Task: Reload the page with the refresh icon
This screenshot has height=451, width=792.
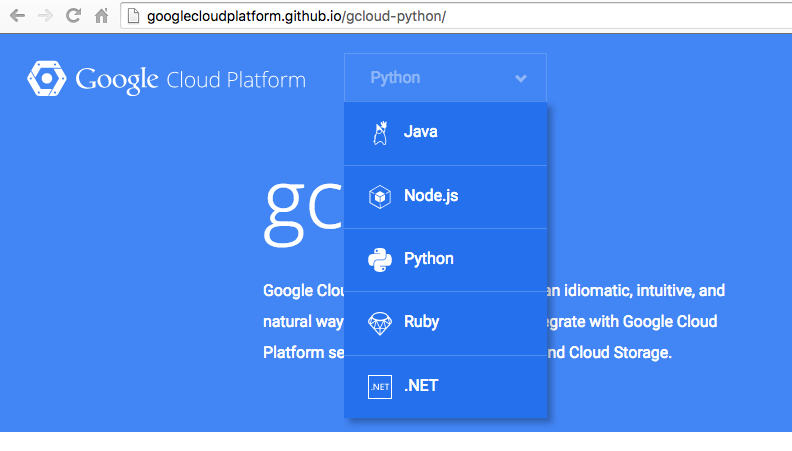Action: (74, 16)
